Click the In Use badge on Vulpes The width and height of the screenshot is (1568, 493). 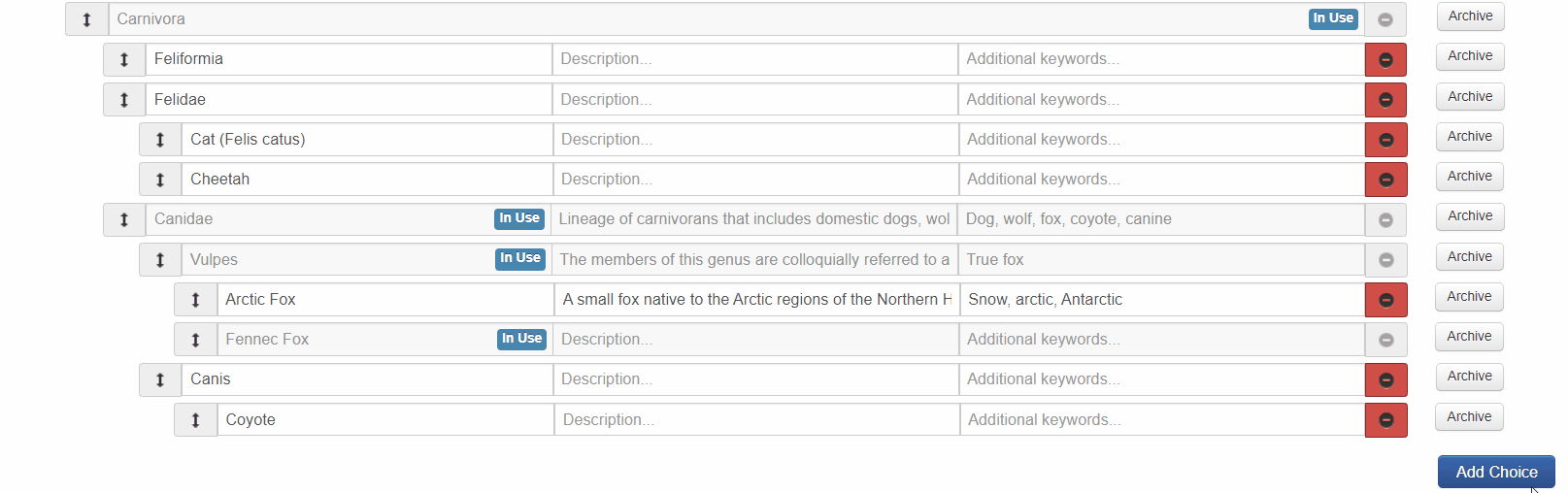point(520,258)
